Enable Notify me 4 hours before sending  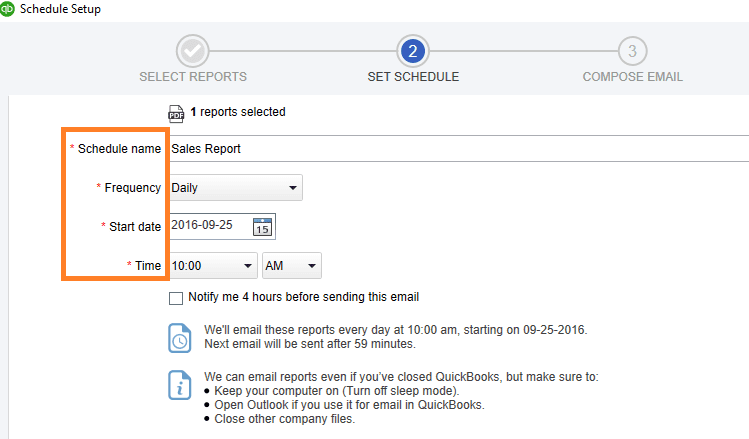(176, 298)
